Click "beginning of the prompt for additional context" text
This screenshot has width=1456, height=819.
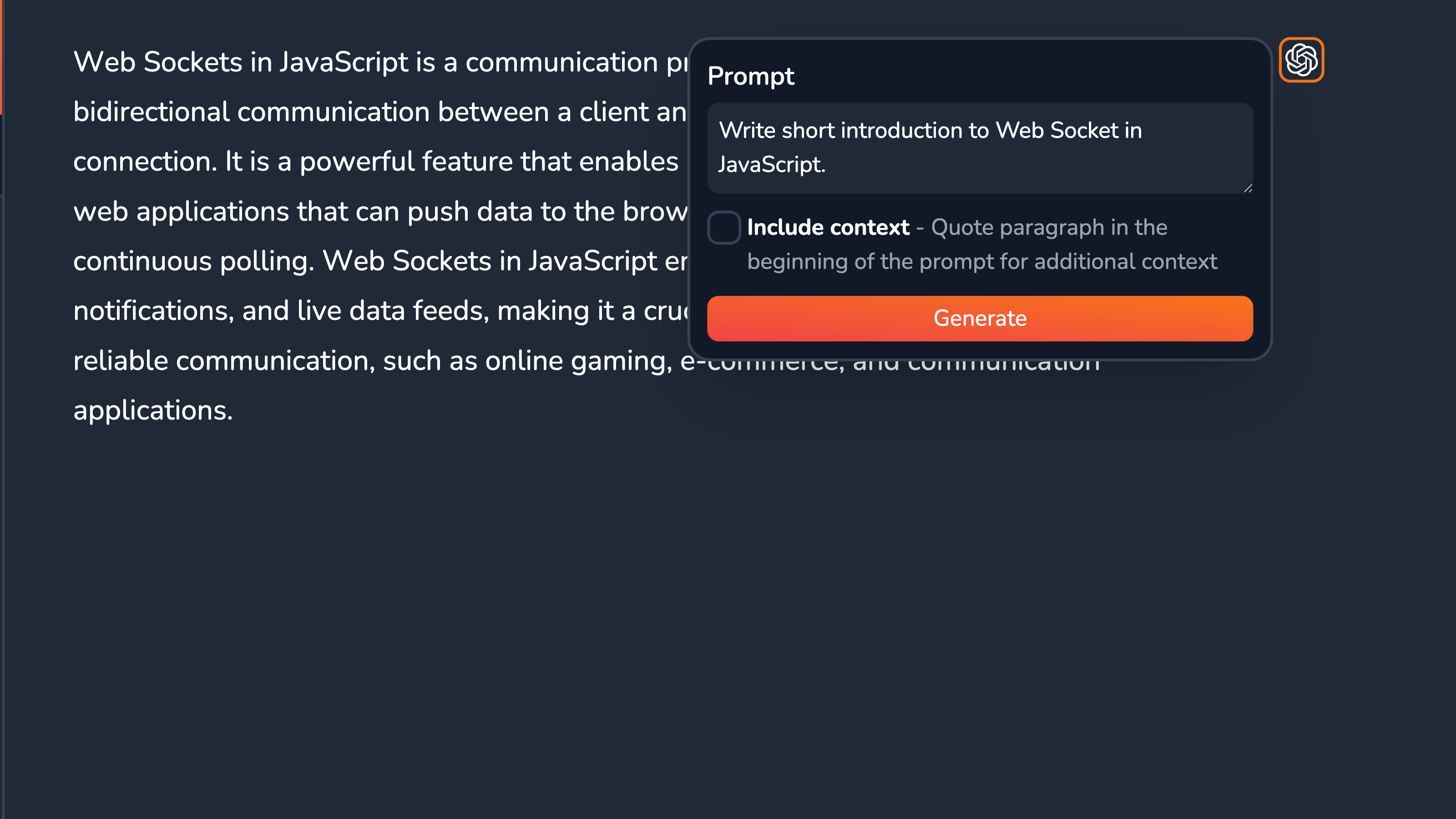pyautogui.click(x=982, y=261)
